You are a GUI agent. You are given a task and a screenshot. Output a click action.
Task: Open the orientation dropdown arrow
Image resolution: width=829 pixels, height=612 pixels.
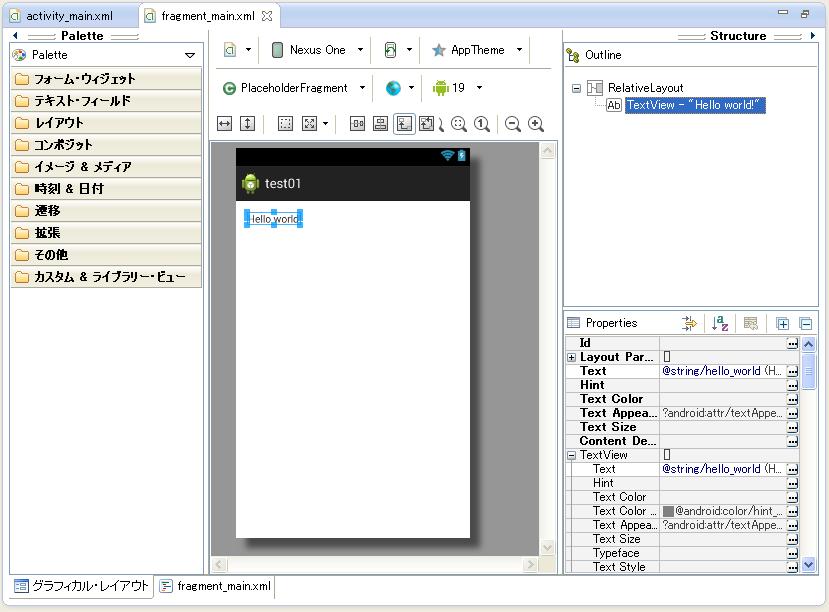click(409, 50)
